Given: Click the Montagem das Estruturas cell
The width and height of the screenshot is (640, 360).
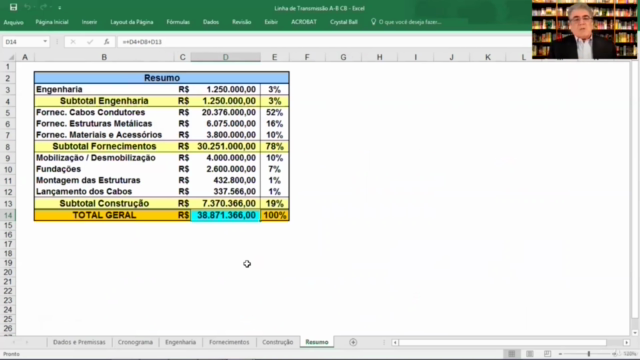Looking at the screenshot, I should coord(104,180).
